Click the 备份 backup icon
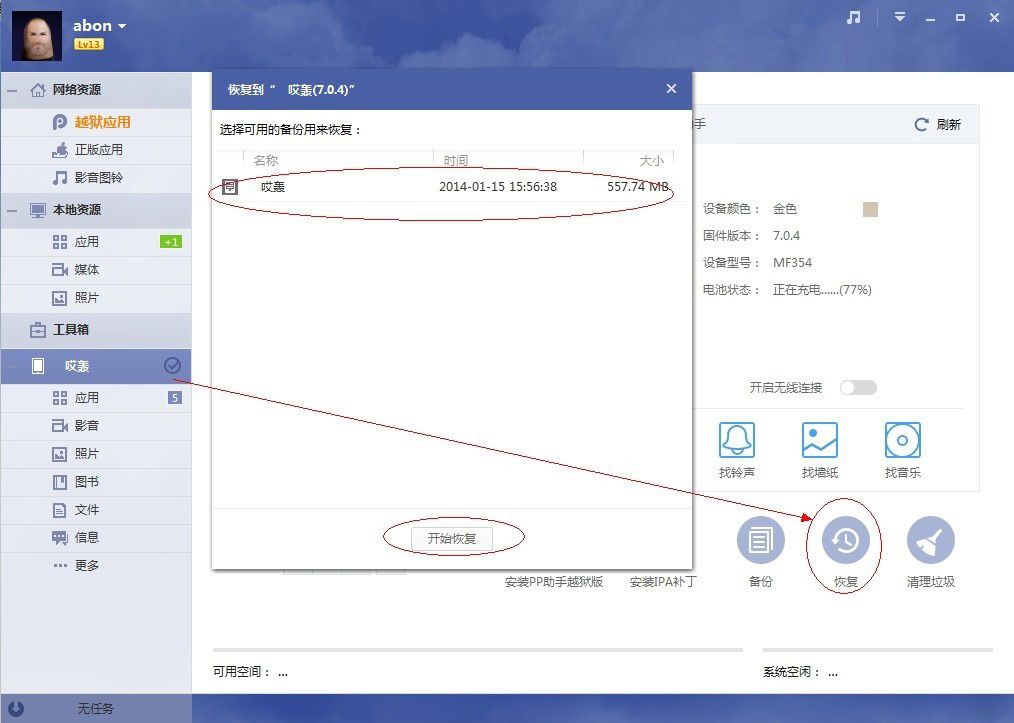The width and height of the screenshot is (1014, 723). point(760,540)
